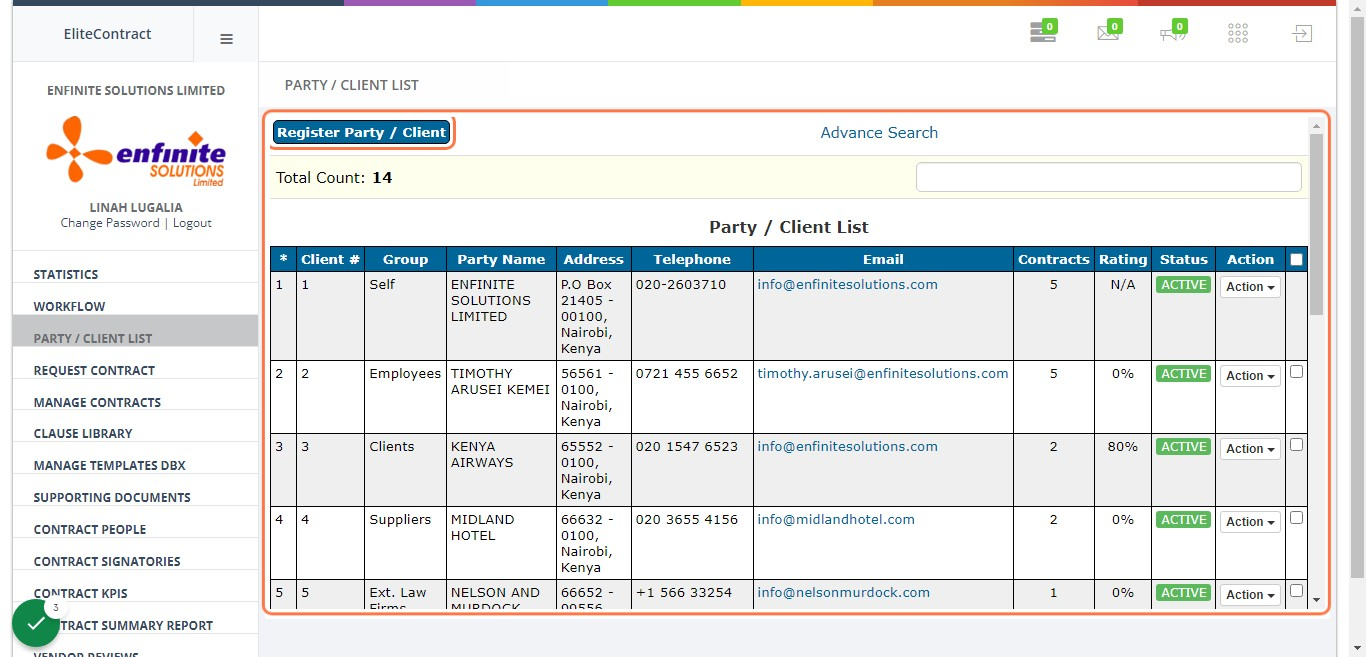
Task: Open the envelope messages icon
Action: click(x=1109, y=32)
